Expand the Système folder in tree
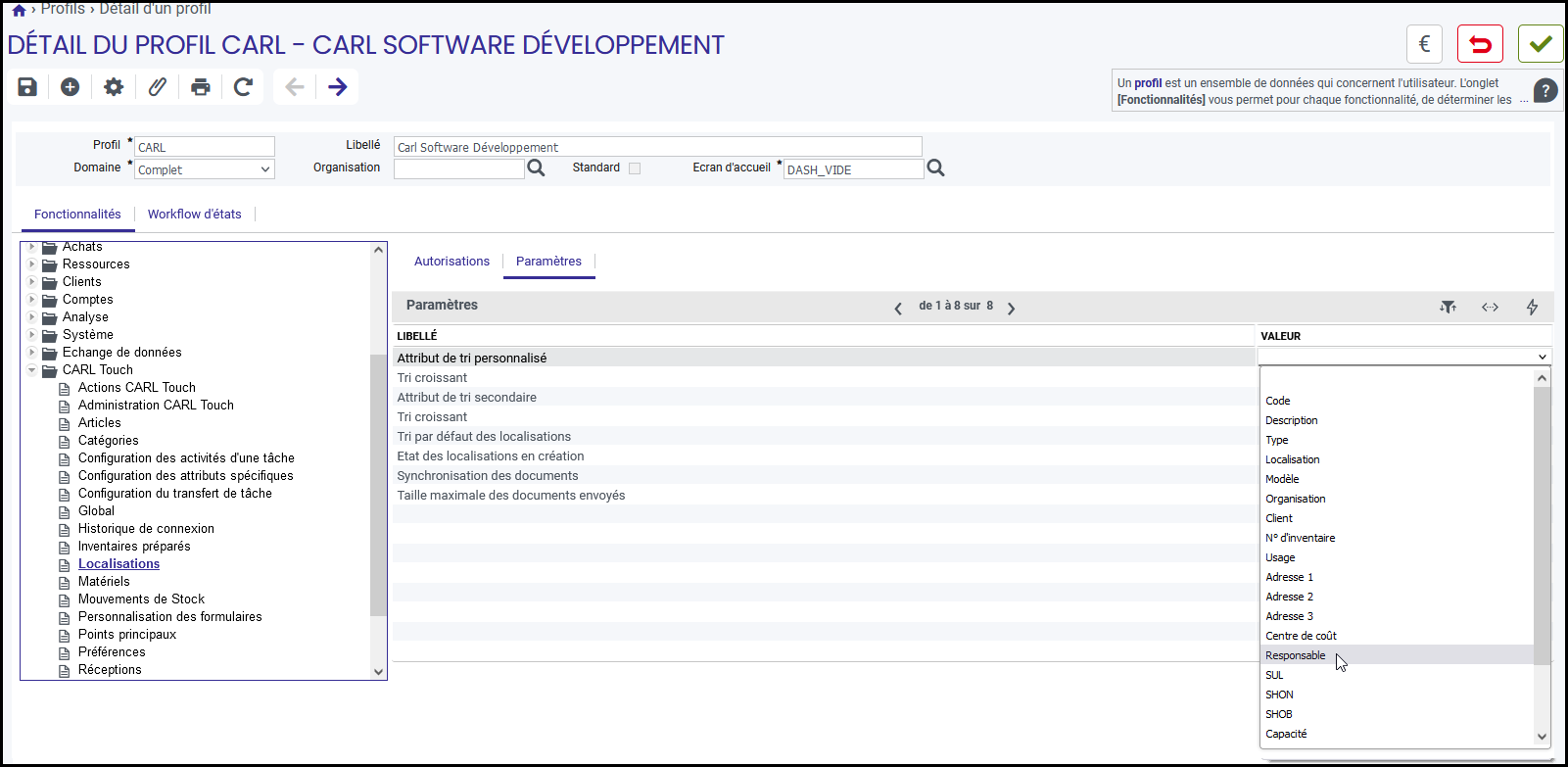 pos(32,335)
